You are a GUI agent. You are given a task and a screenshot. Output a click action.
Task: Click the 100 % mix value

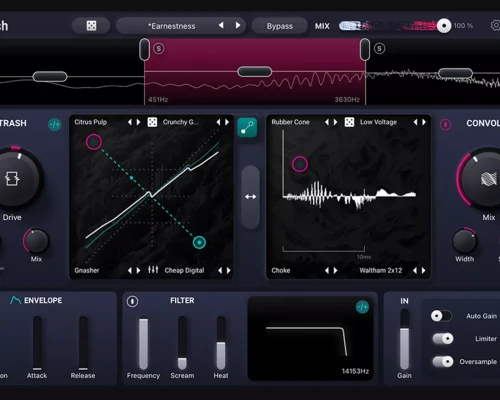pos(463,26)
